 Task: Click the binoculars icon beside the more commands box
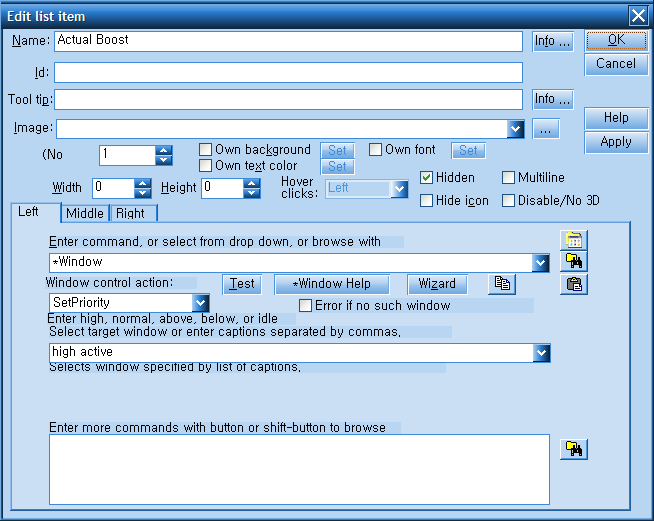coord(574,449)
